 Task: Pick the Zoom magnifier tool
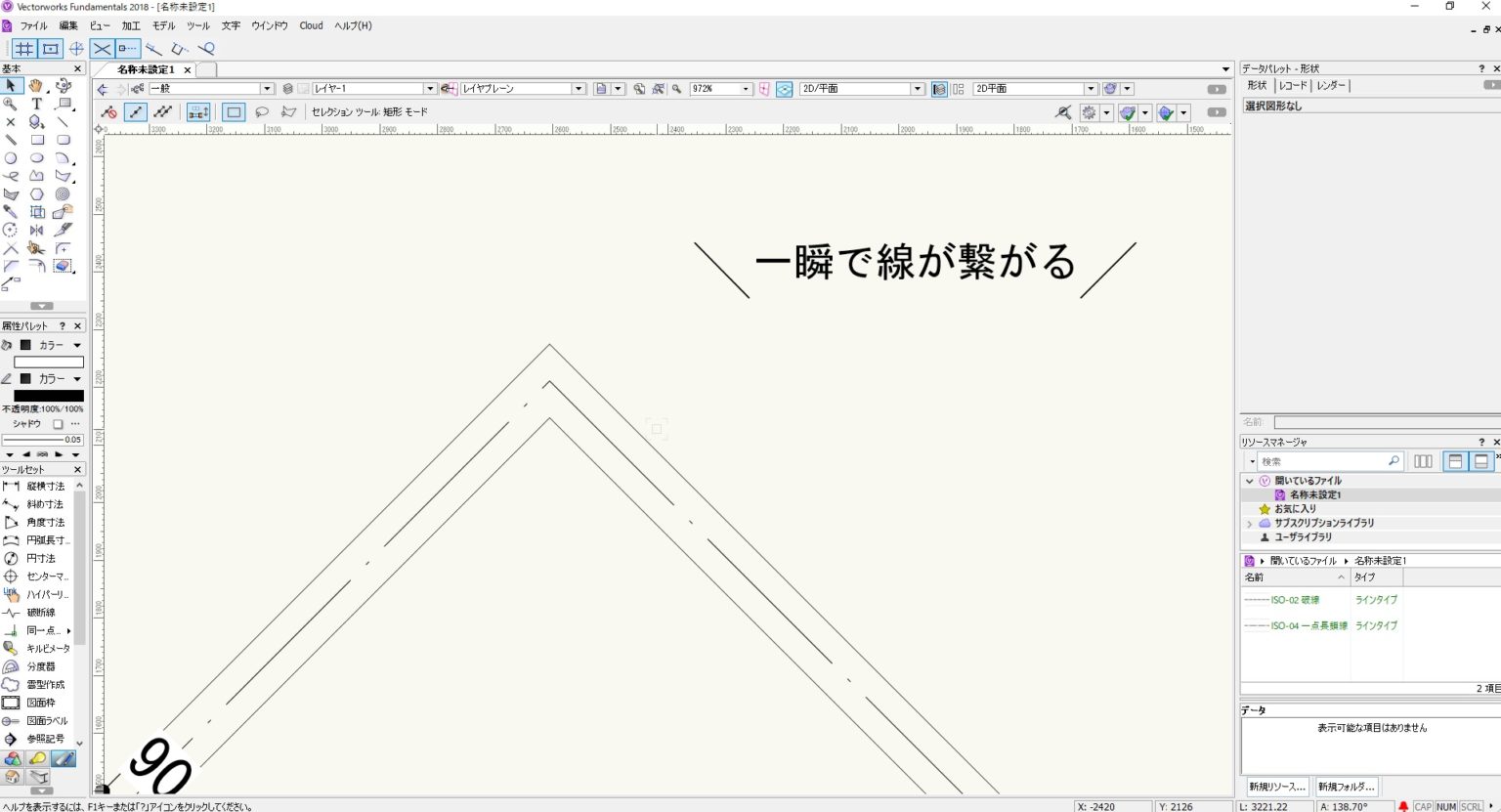pos(11,104)
